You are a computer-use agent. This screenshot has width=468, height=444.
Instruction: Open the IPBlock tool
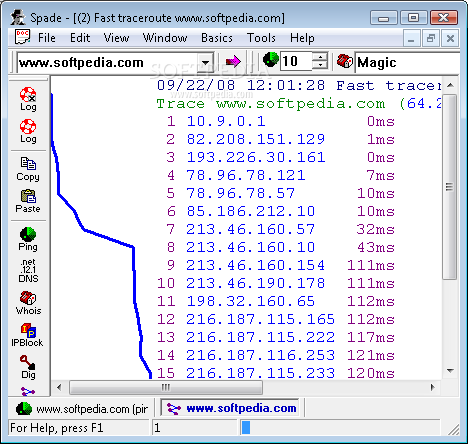tap(27, 335)
